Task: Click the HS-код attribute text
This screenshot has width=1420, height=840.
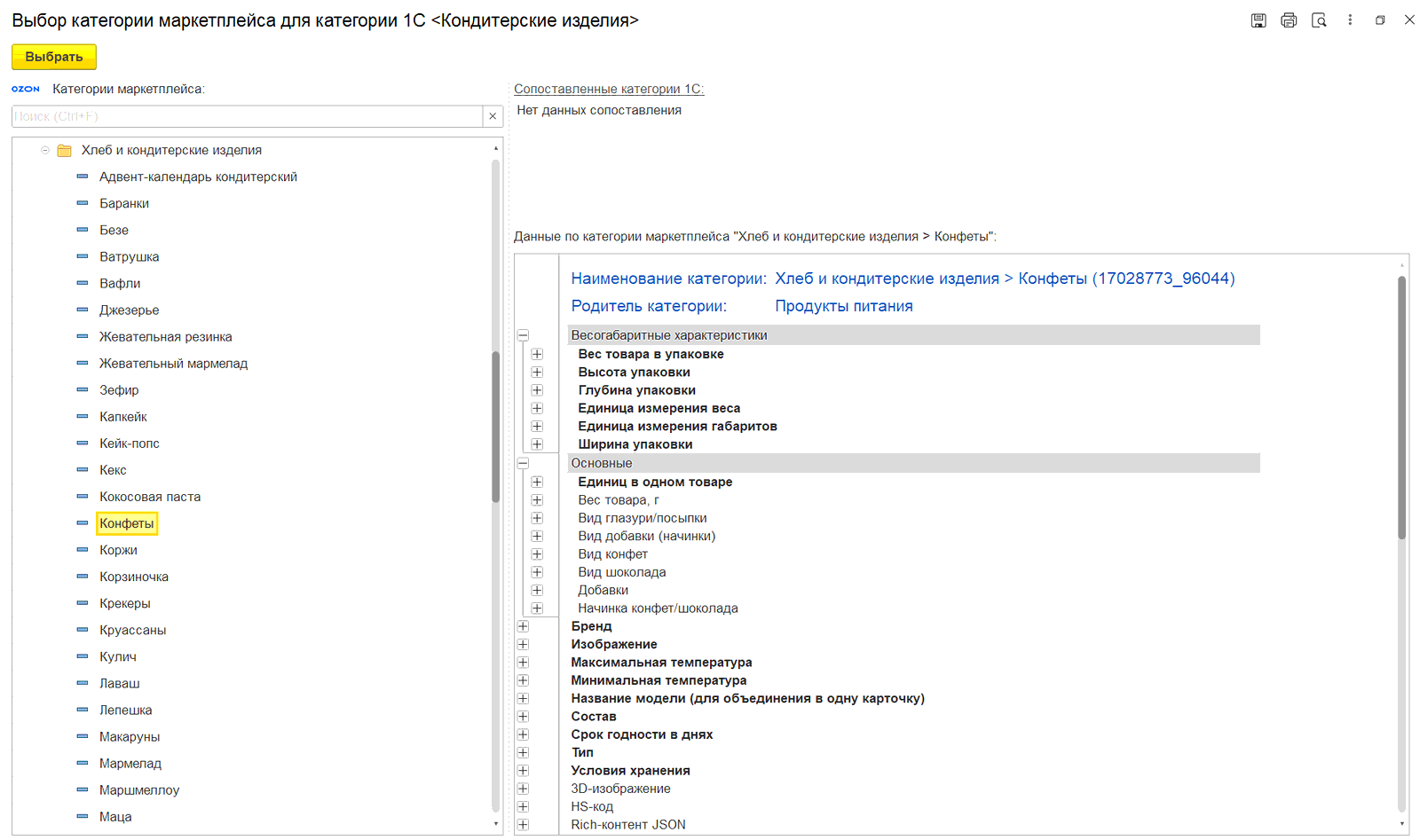Action: 592,806
